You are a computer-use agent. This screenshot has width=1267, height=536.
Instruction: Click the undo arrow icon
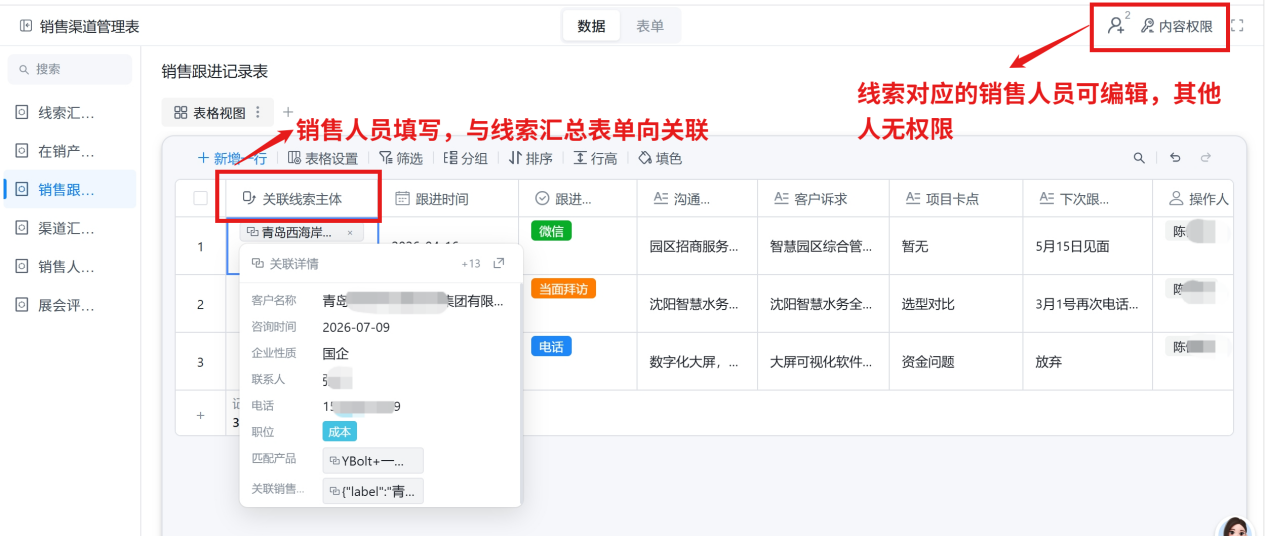click(x=1175, y=158)
